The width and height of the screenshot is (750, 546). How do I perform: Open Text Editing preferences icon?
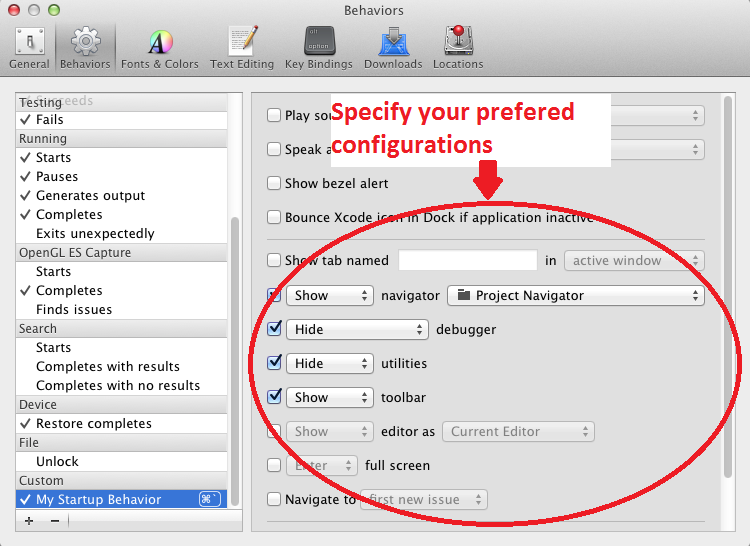point(242,48)
